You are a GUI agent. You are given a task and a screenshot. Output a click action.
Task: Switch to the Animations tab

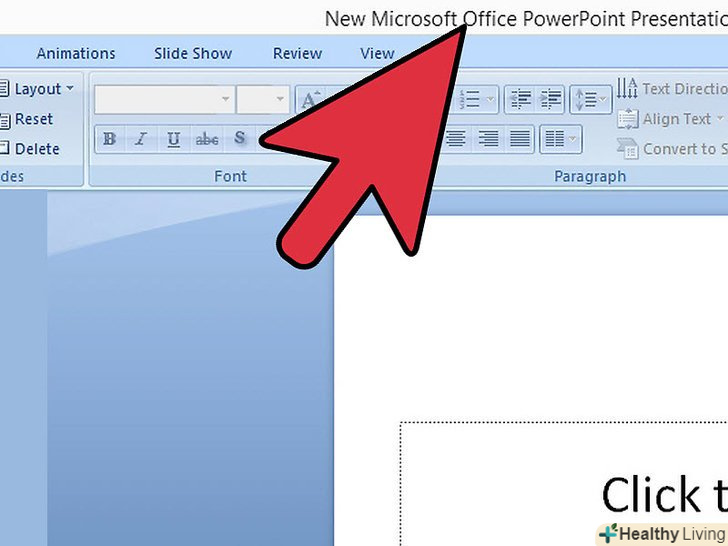tap(76, 54)
